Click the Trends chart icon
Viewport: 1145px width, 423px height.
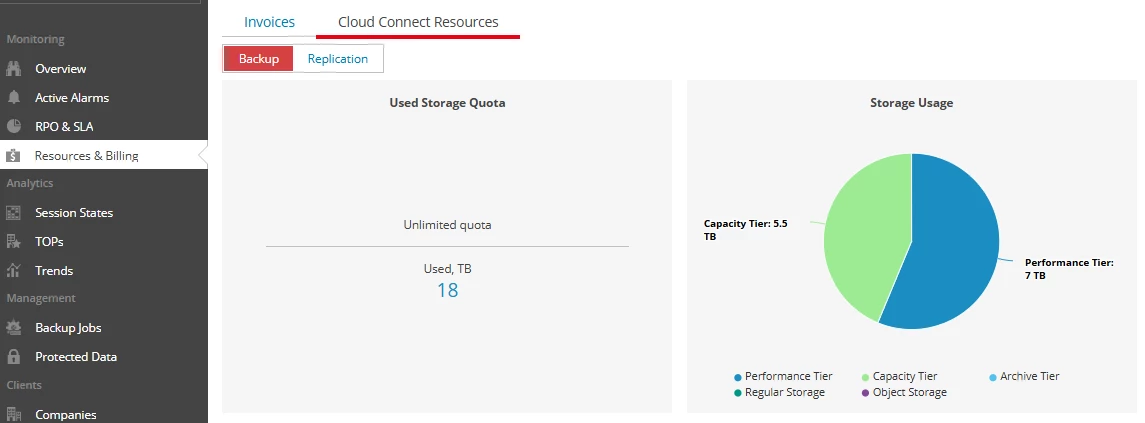point(14,271)
